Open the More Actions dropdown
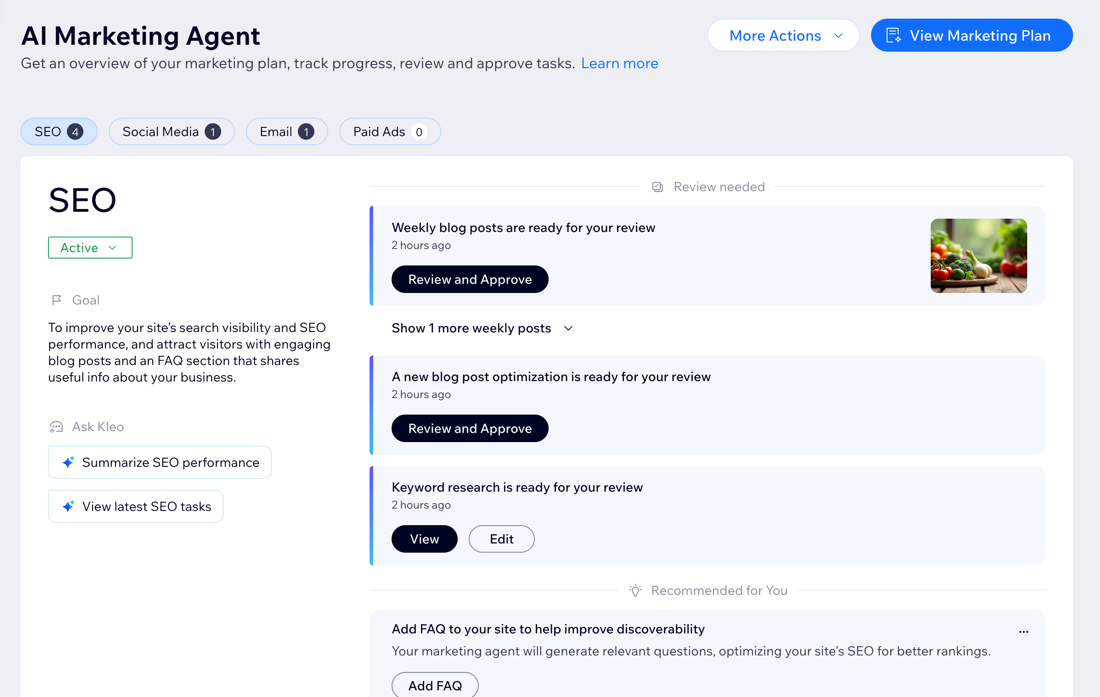This screenshot has width=1100, height=697. click(783, 35)
